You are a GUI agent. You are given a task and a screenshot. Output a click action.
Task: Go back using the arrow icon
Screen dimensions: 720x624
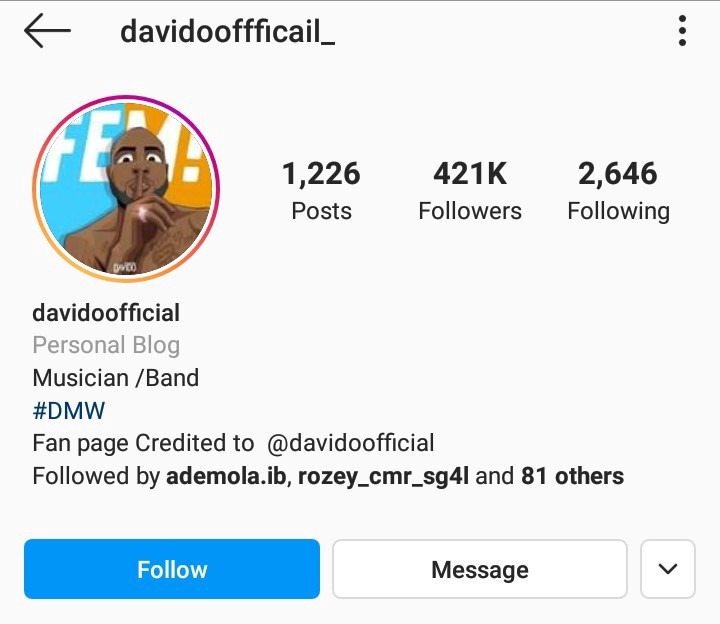point(47,30)
